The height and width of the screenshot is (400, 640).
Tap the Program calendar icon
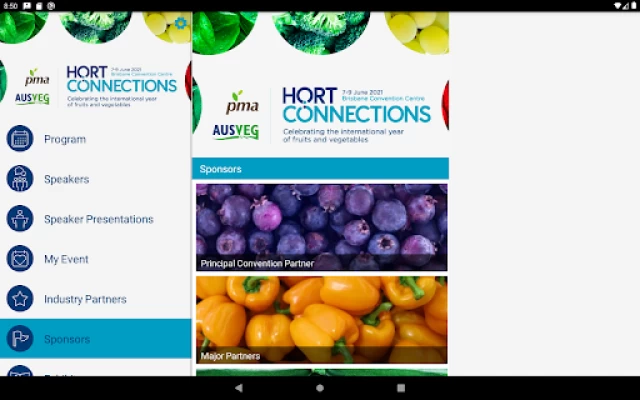pyautogui.click(x=20, y=139)
